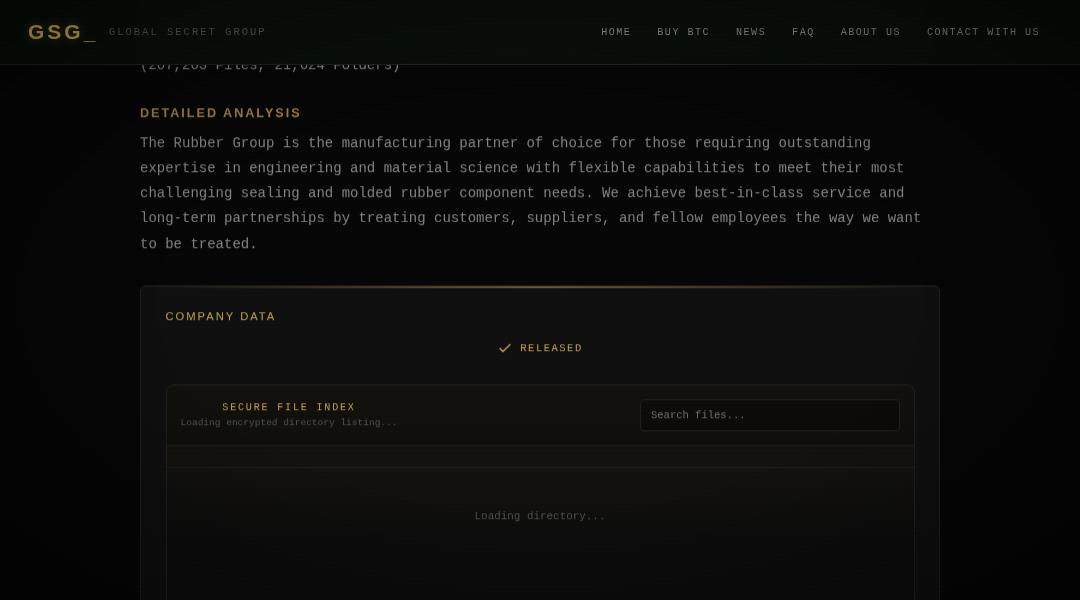Viewport: 1080px width, 600px height.
Task: Click the GSG_ site logo
Action: [61, 32]
